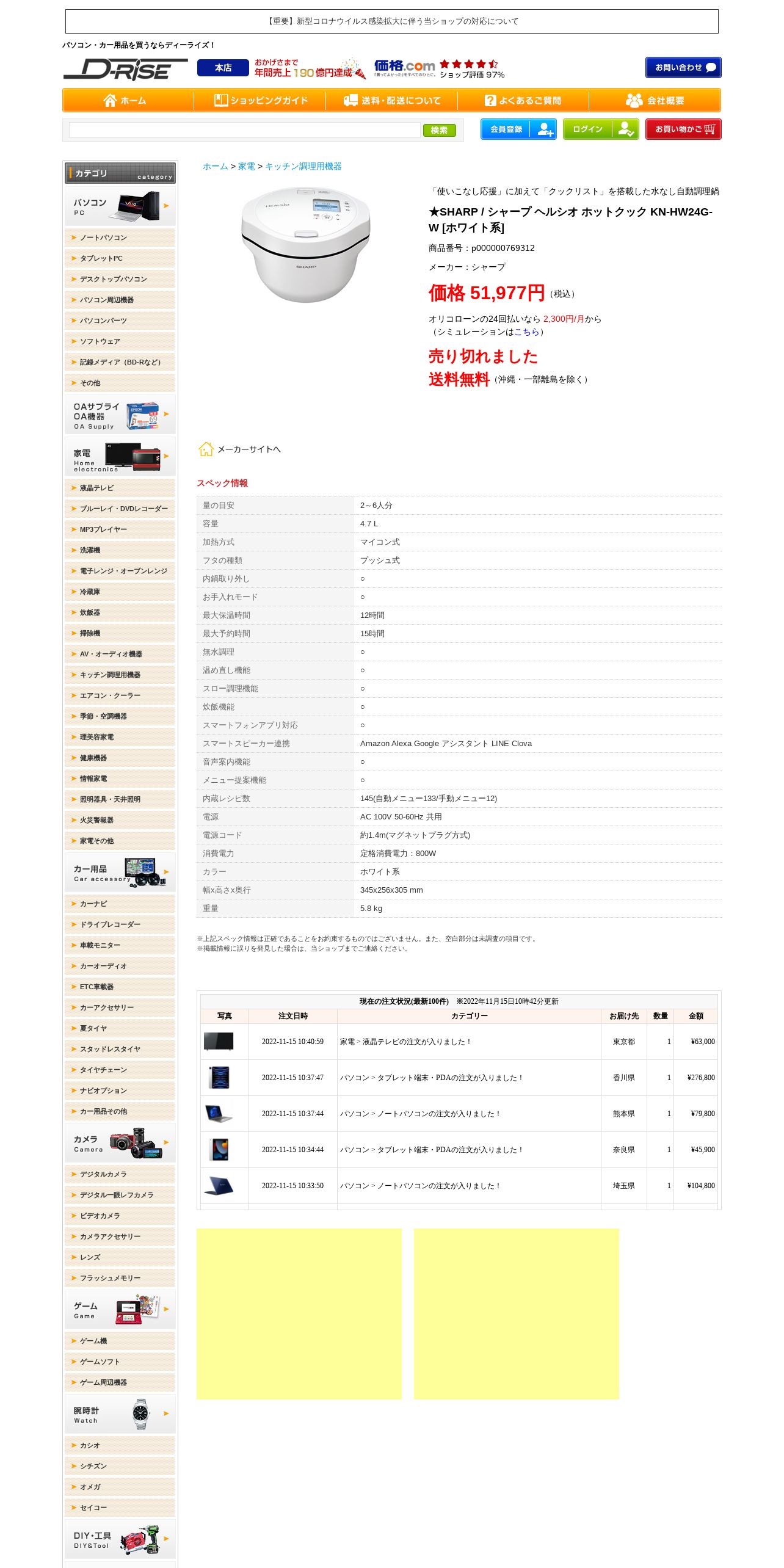The image size is (784, 1568).
Task: Select ビデオカメラ in the sidebar
Action: click(x=120, y=1216)
